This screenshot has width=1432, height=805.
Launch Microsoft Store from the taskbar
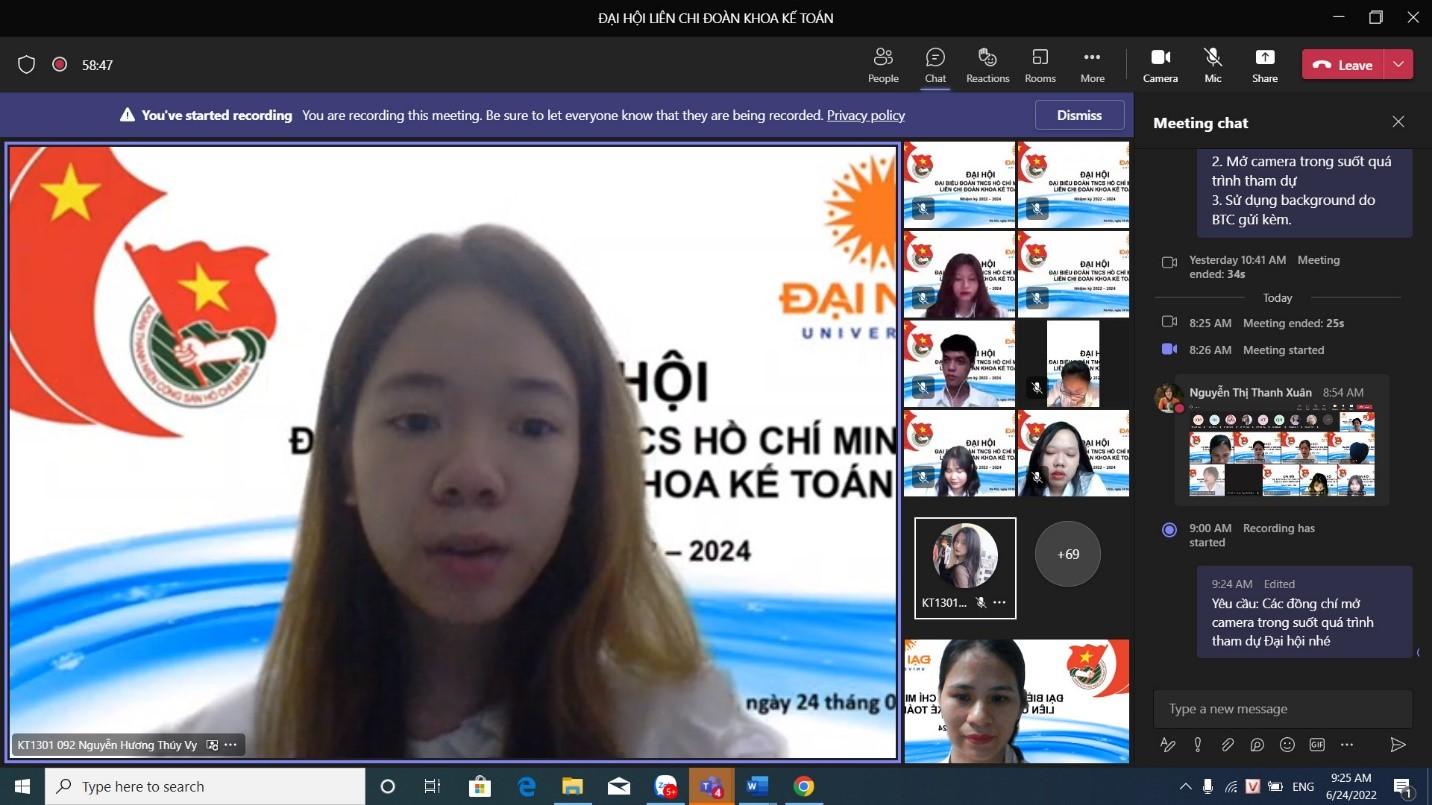(480, 786)
